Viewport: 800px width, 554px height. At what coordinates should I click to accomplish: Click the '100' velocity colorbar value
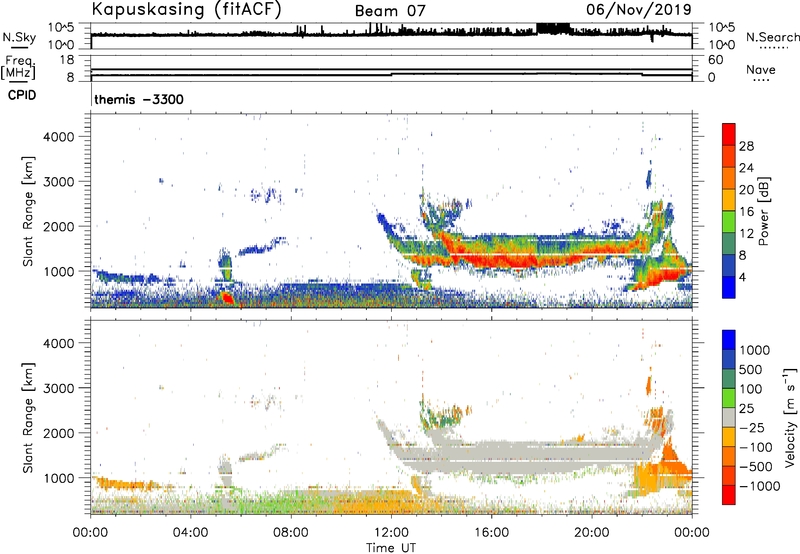(751, 389)
